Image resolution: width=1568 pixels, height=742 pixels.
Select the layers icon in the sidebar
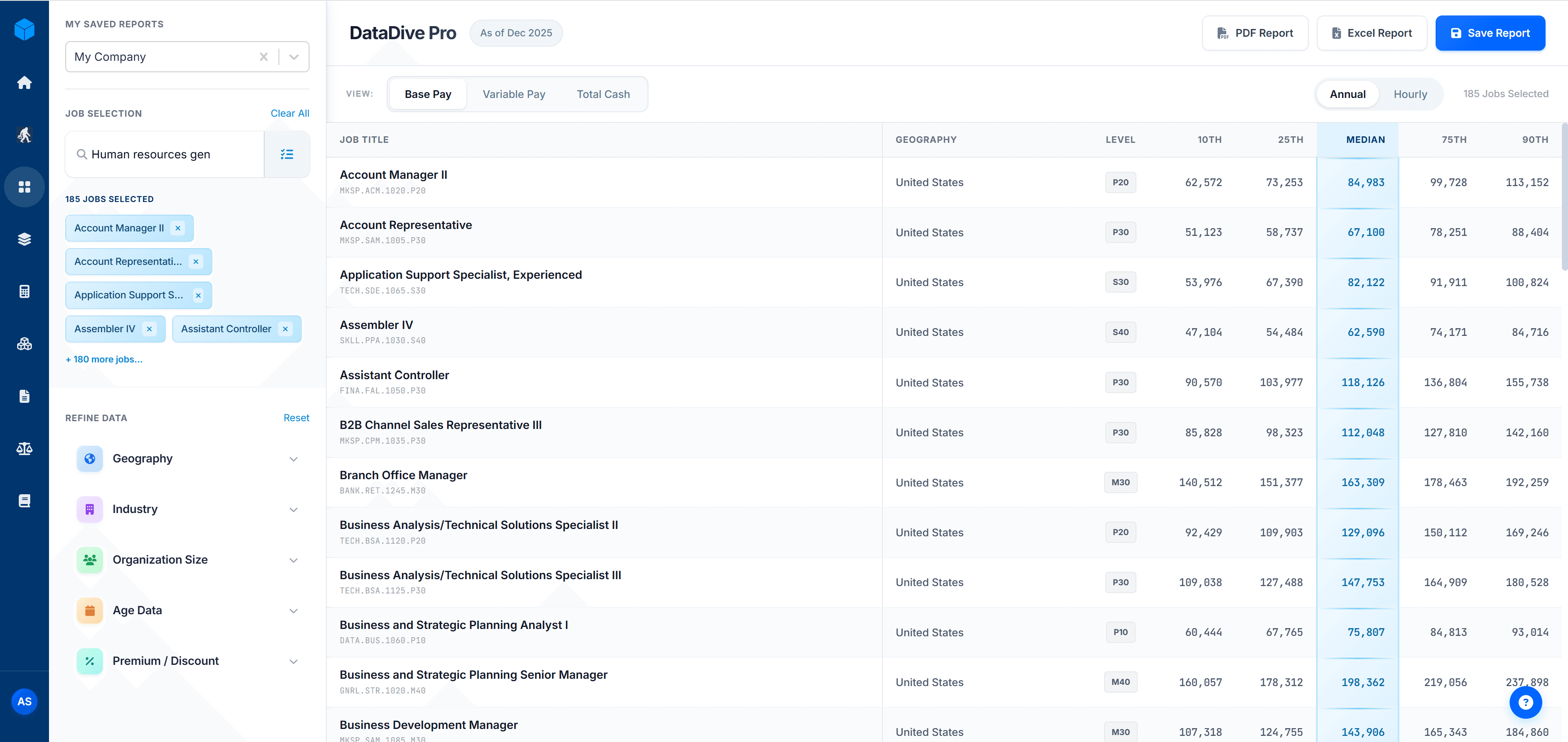[24, 239]
